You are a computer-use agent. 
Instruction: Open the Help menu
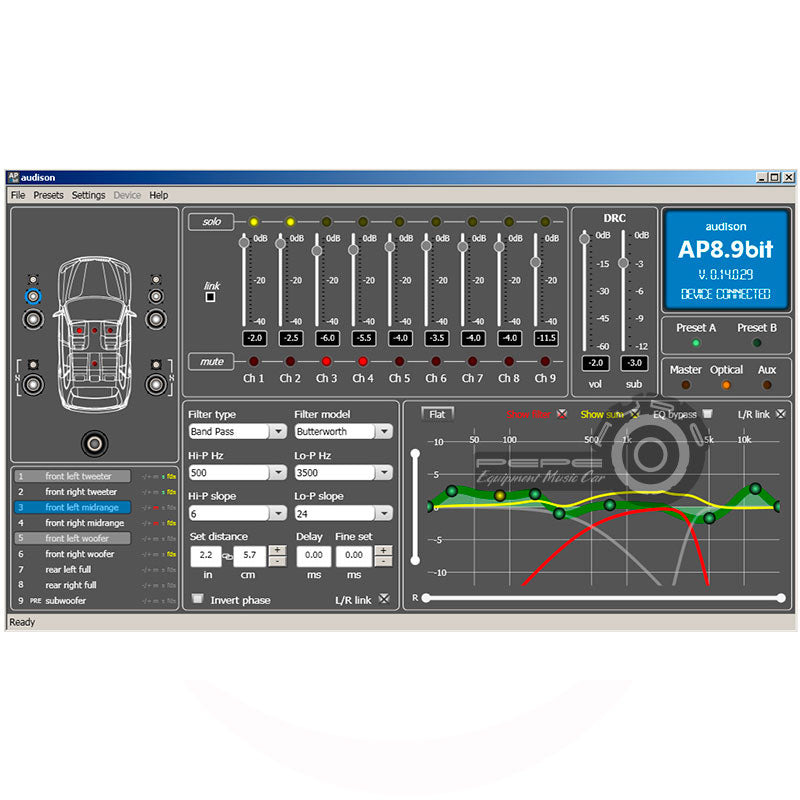point(159,195)
